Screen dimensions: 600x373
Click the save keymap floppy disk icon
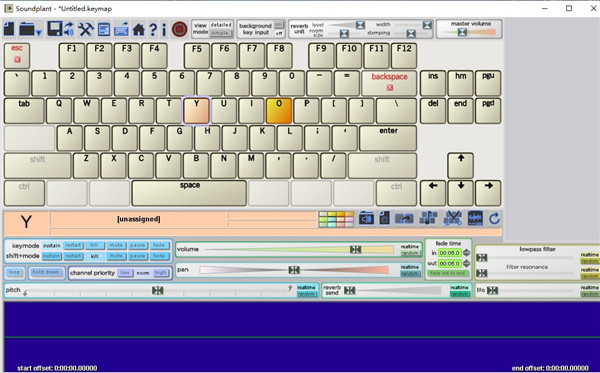click(x=54, y=29)
